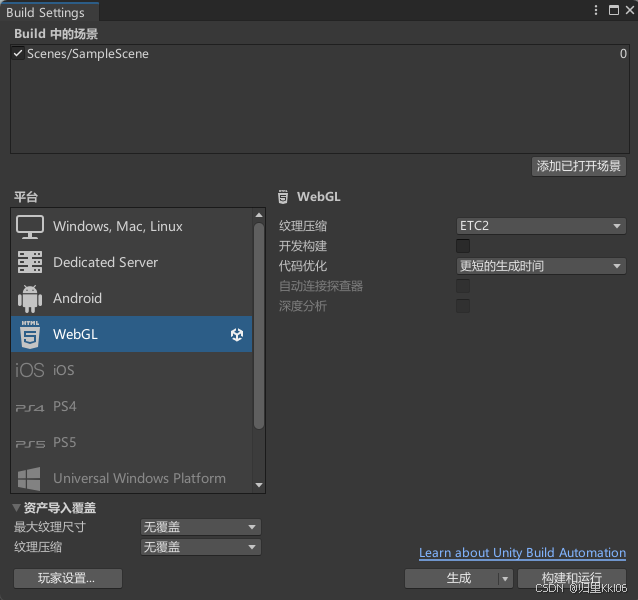Click the 构建和运行 button
638x600 pixels.
click(x=572, y=578)
